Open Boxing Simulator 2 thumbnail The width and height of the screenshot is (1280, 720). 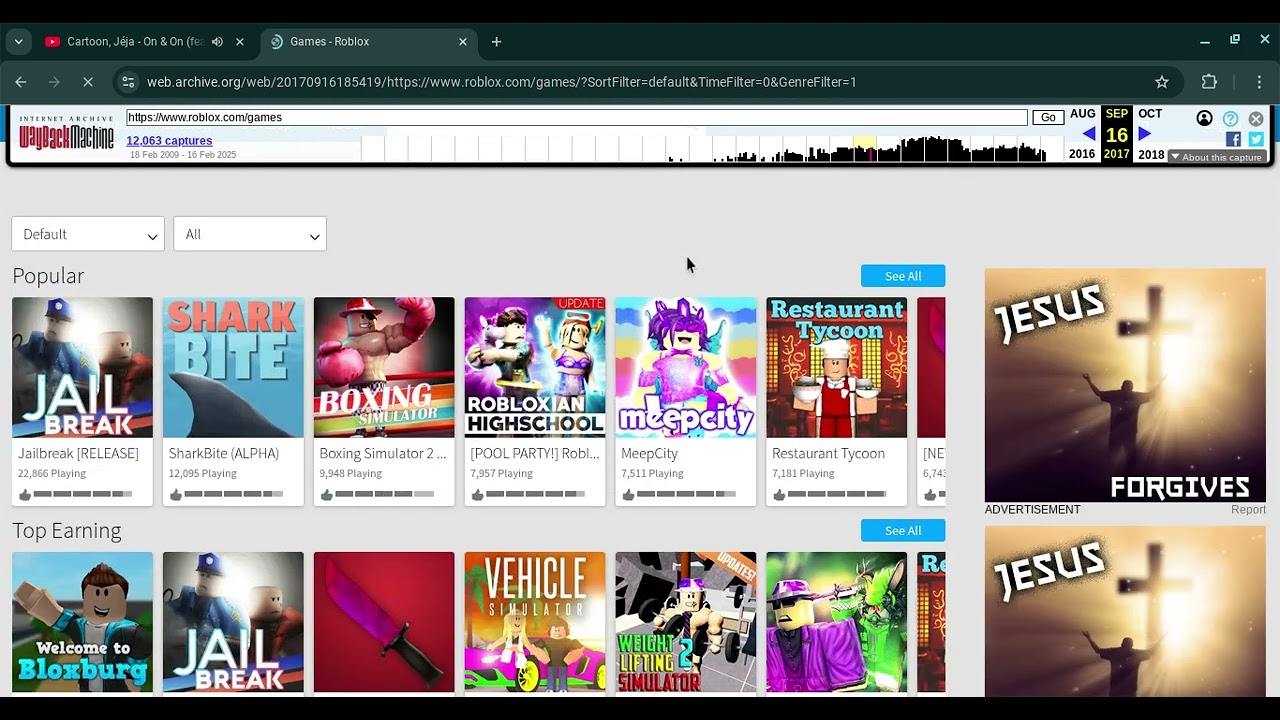384,367
